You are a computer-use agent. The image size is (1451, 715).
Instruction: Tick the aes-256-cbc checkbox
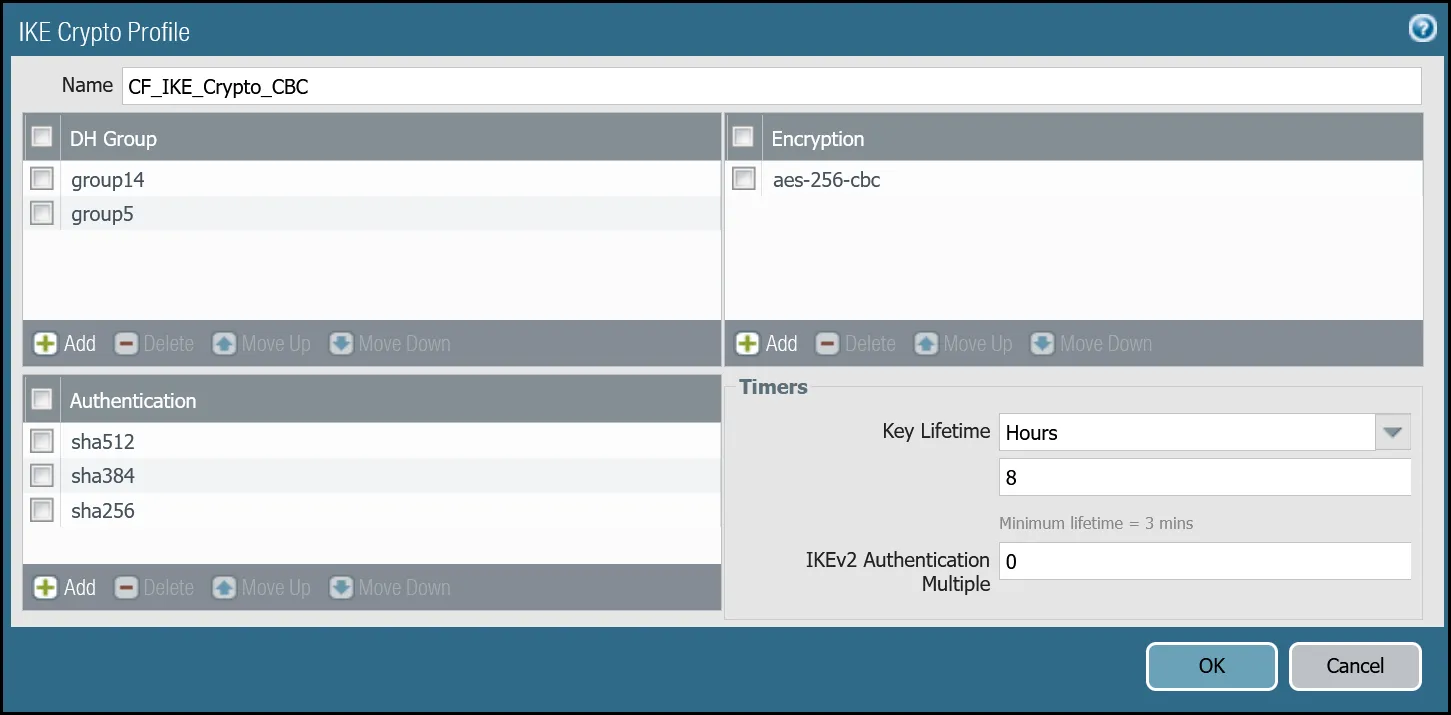pyautogui.click(x=744, y=180)
